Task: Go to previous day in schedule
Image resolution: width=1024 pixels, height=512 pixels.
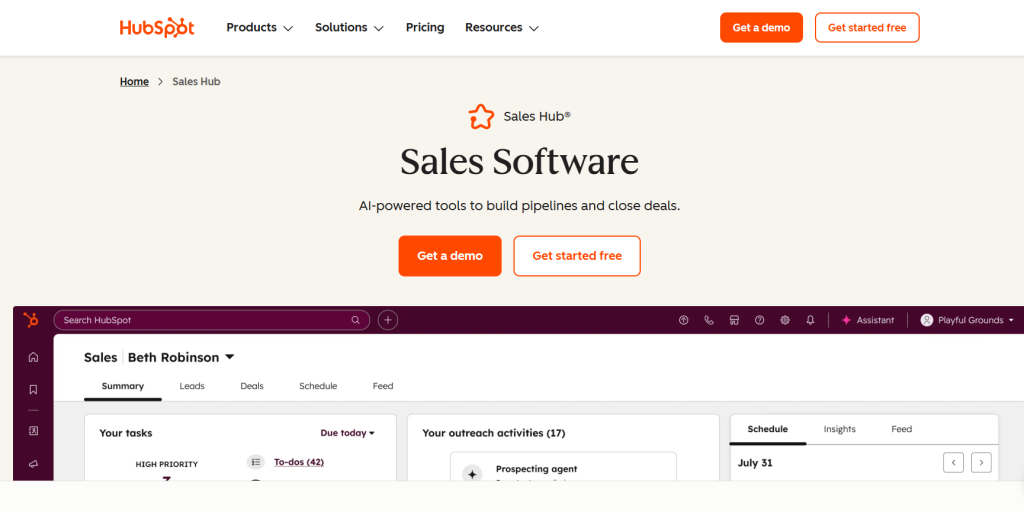Action: [x=953, y=463]
